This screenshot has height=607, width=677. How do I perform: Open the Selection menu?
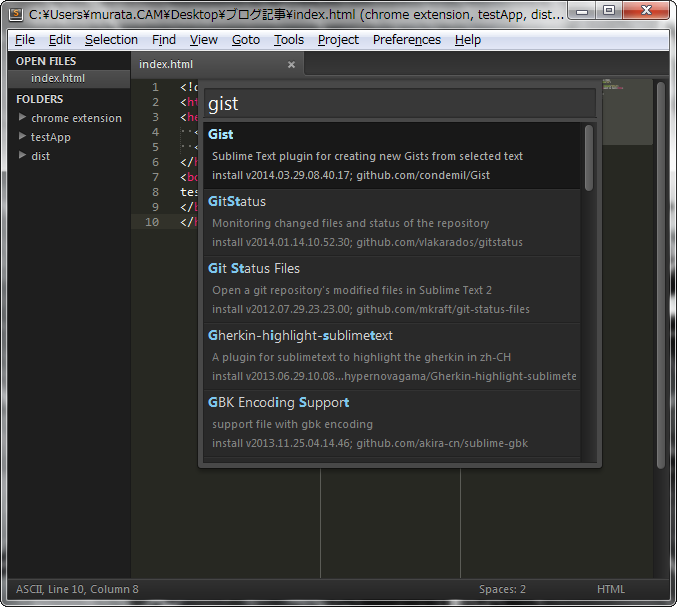111,40
